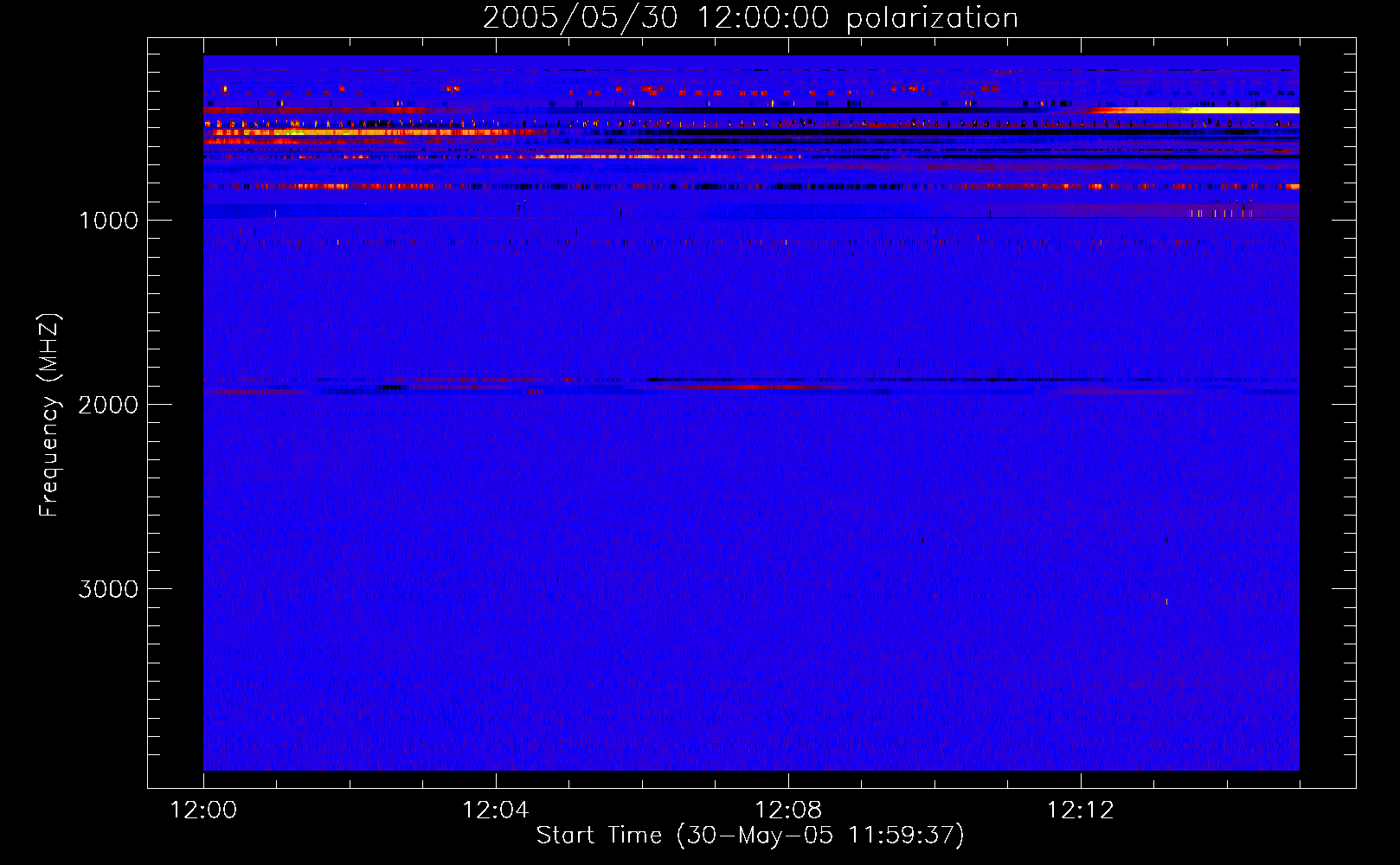Click the 12:12 time tick label
The width and height of the screenshot is (1400, 865).
pyautogui.click(x=1081, y=810)
